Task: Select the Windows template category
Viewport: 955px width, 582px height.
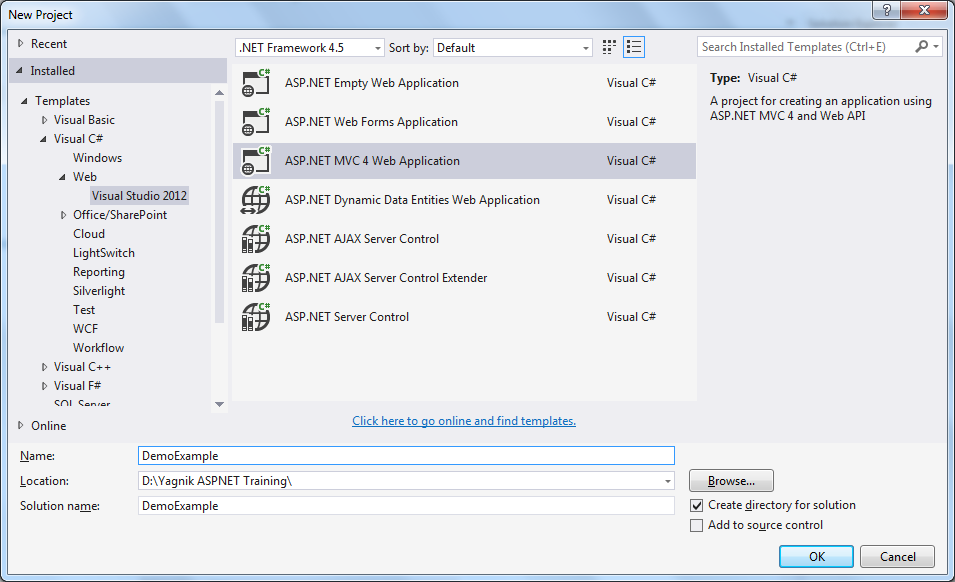Action: [x=97, y=158]
